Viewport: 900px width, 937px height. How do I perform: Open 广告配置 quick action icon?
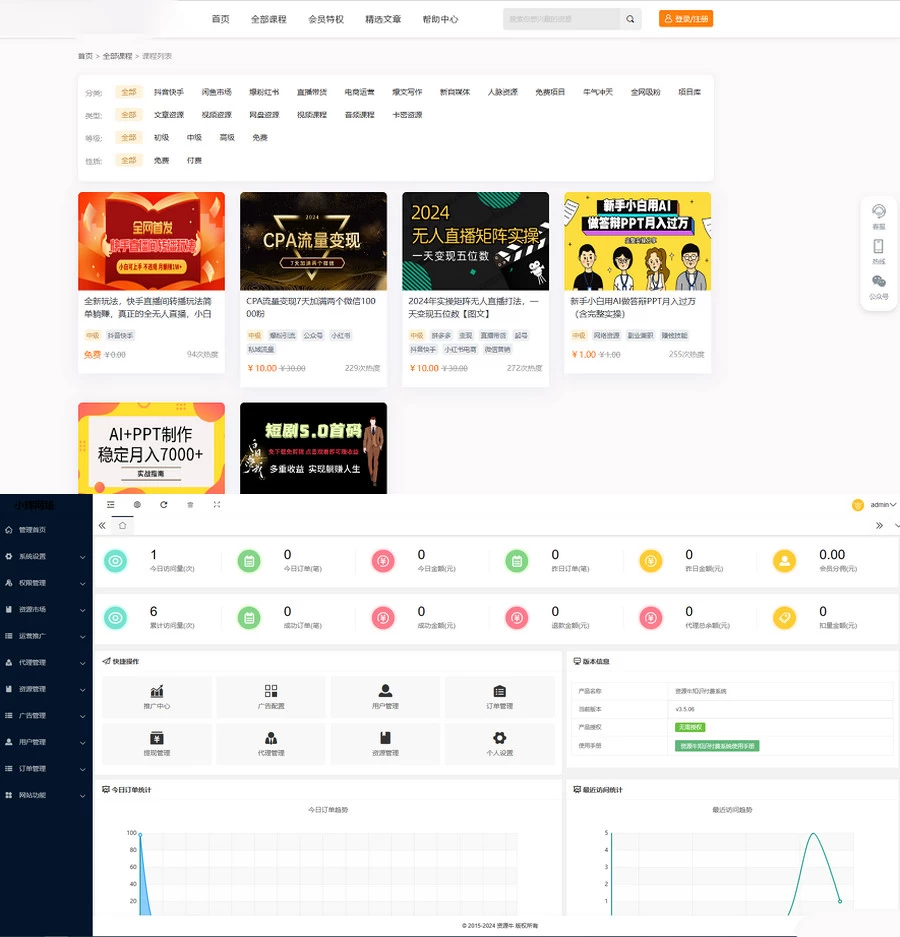(271, 691)
